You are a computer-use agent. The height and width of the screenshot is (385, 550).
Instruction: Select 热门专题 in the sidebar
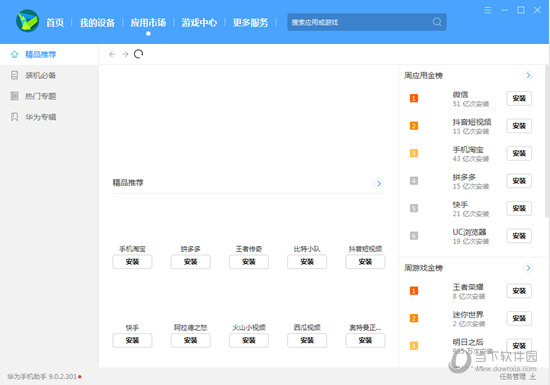click(x=49, y=96)
